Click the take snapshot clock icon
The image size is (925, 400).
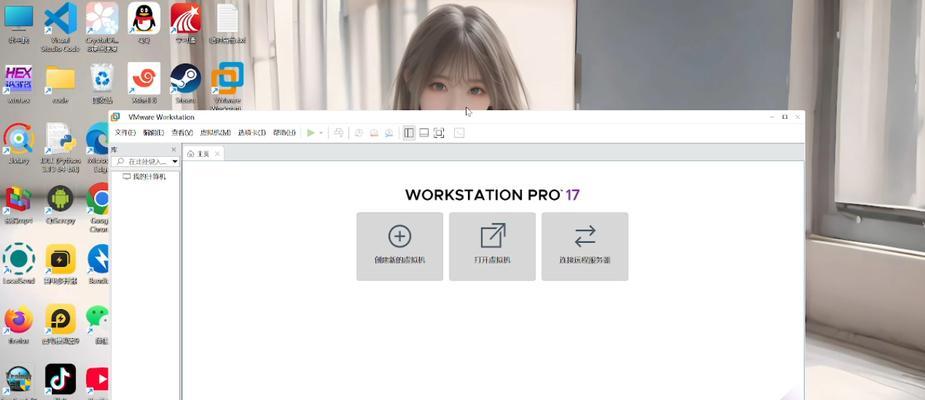coord(359,133)
